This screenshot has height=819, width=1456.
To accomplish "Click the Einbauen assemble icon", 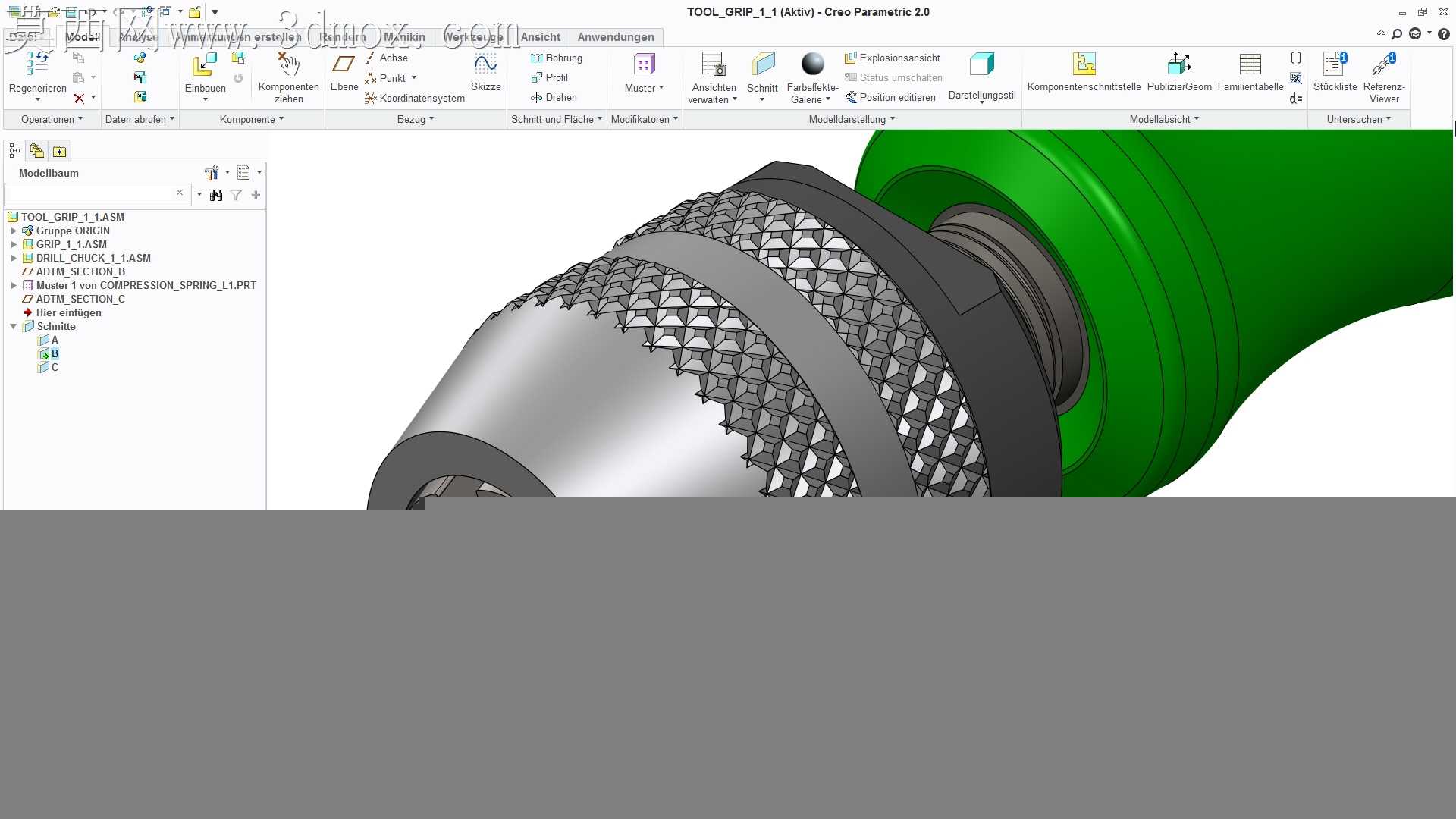I will click(205, 64).
